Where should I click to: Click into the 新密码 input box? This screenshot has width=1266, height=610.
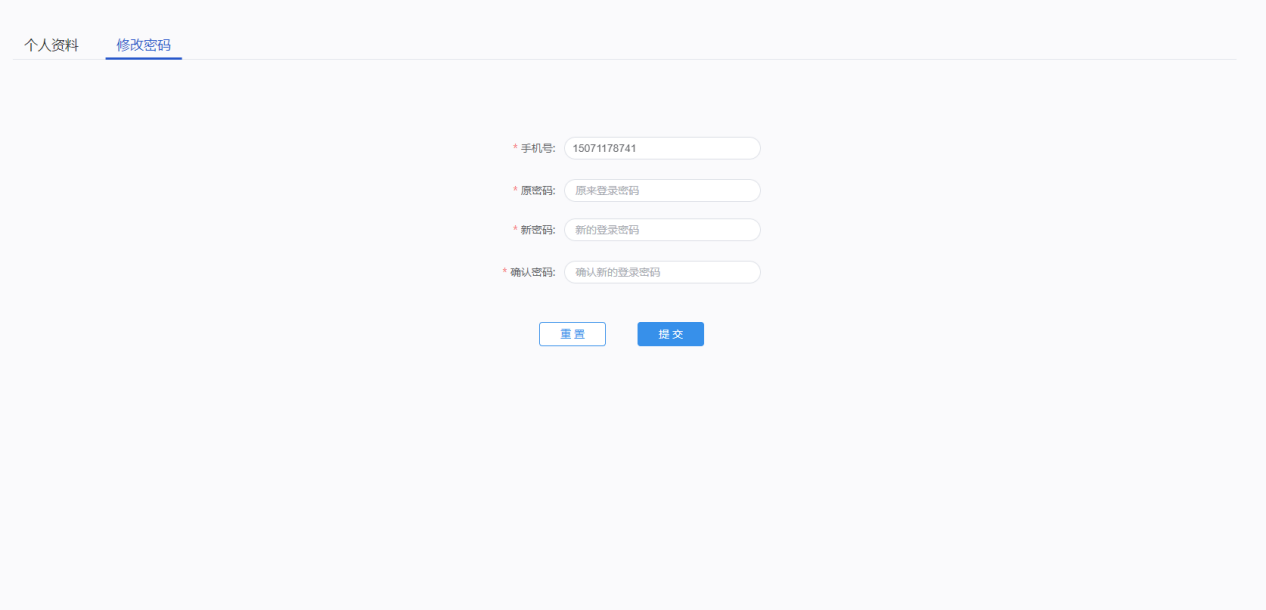pos(662,230)
